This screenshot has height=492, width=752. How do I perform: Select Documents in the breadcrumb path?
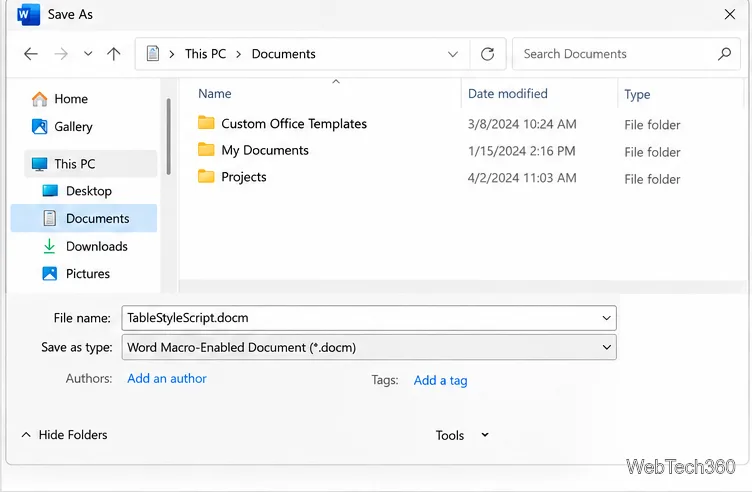coord(283,54)
